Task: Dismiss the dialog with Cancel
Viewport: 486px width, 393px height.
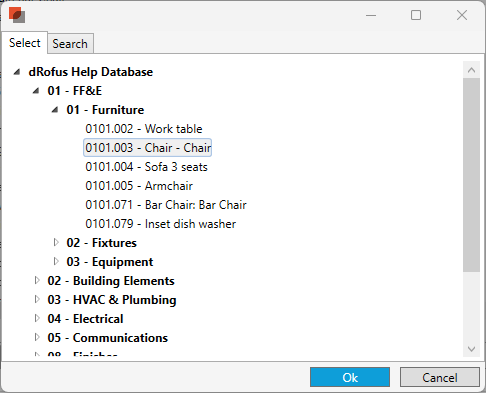Action: pyautogui.click(x=440, y=377)
